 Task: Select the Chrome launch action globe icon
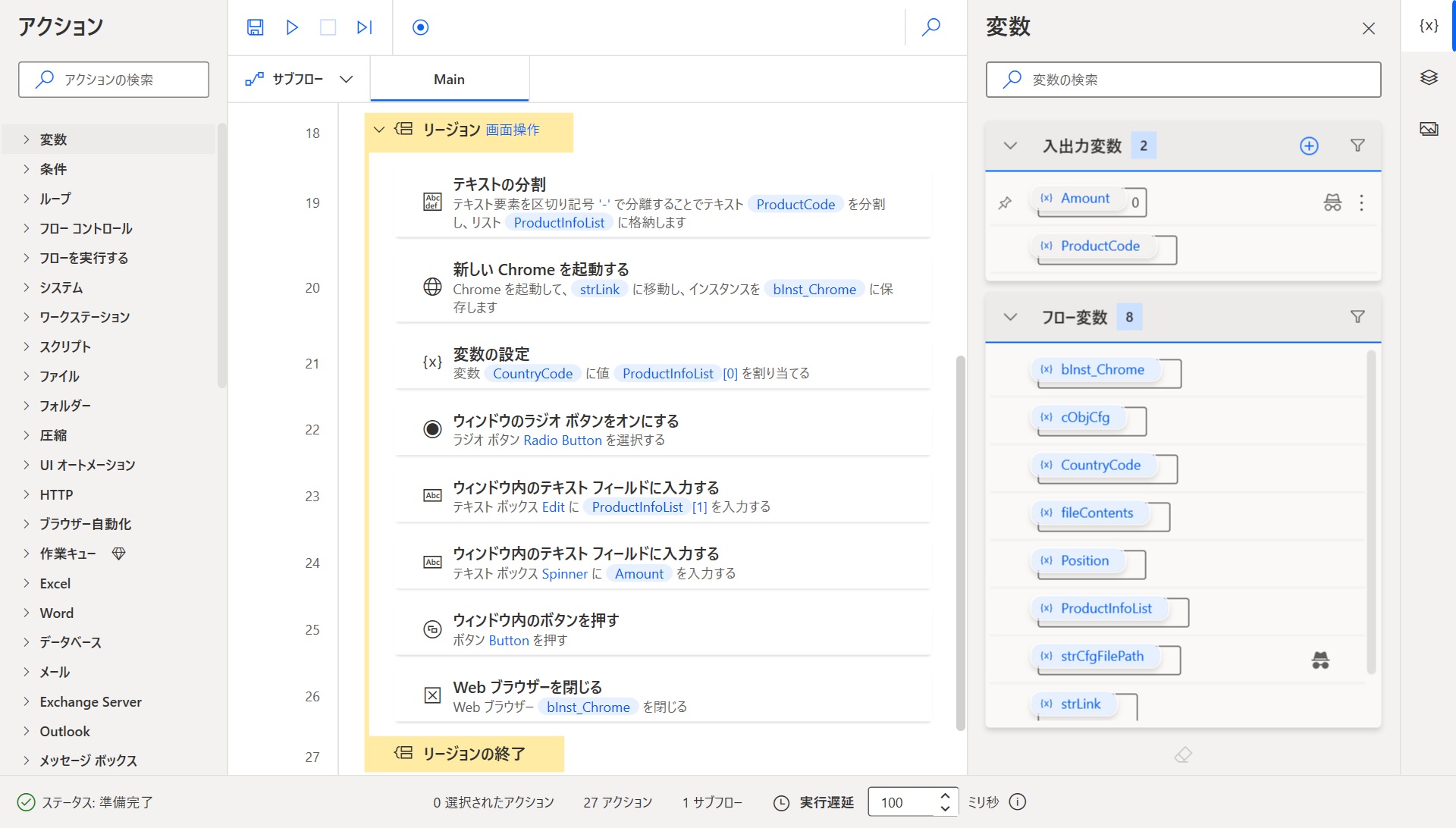coord(432,287)
